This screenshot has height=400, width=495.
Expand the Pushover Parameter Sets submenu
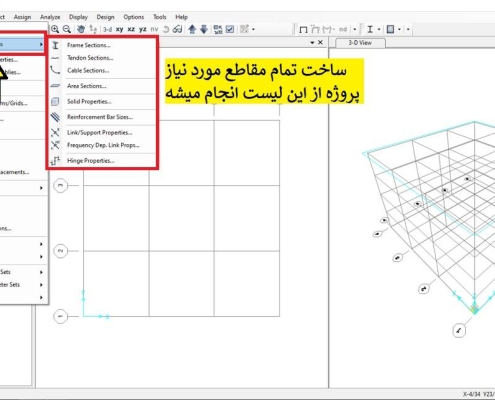coord(22,285)
